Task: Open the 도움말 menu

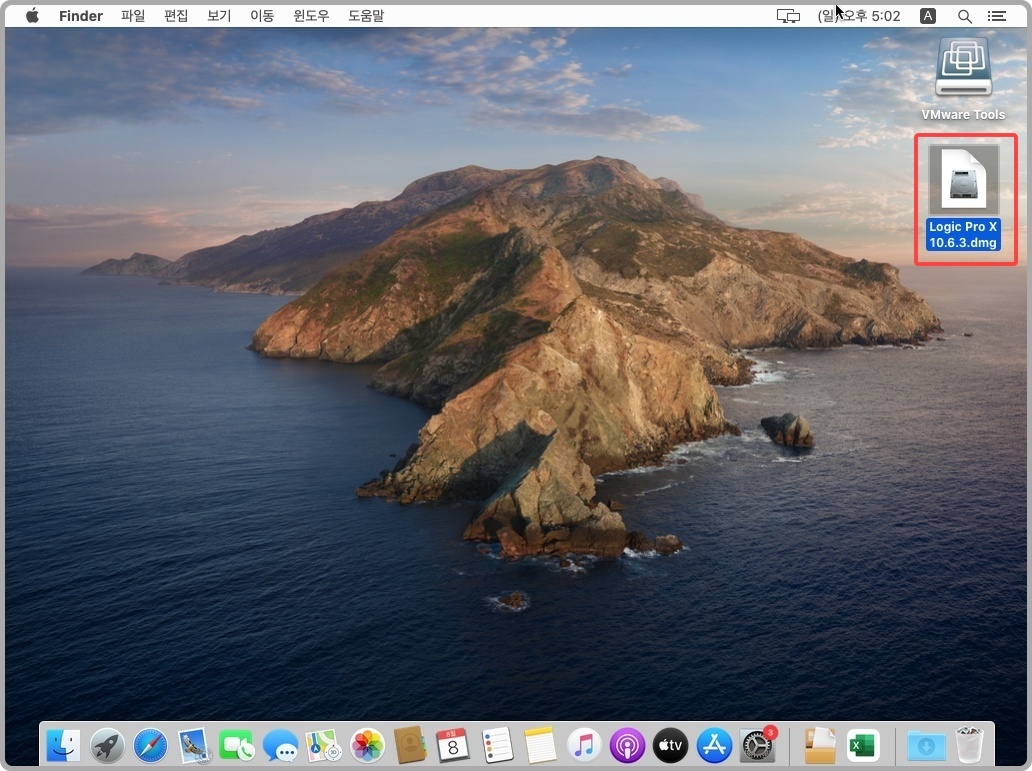Action: [366, 16]
